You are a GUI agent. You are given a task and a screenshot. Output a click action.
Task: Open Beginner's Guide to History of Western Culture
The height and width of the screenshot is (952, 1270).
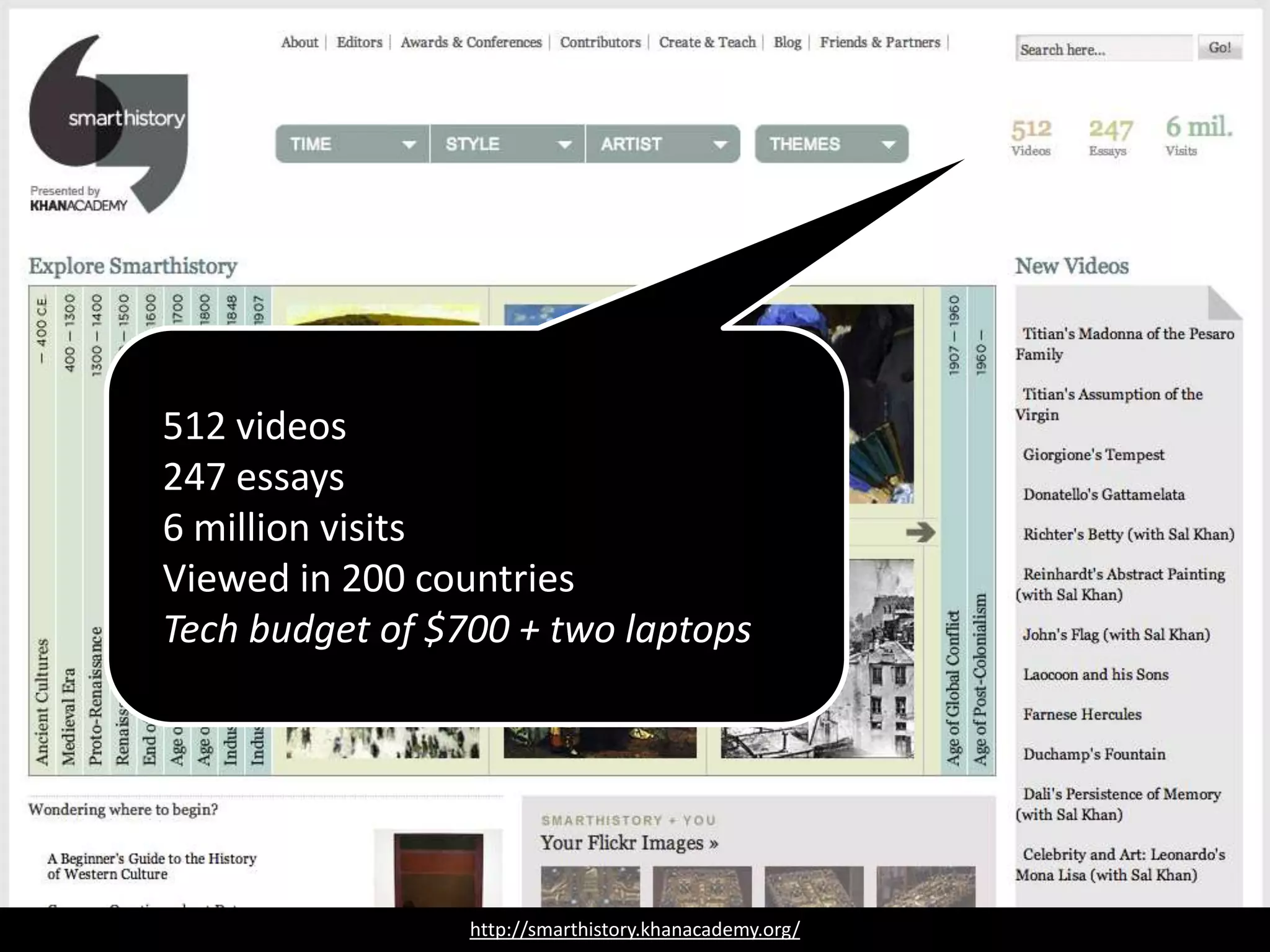[x=152, y=866]
